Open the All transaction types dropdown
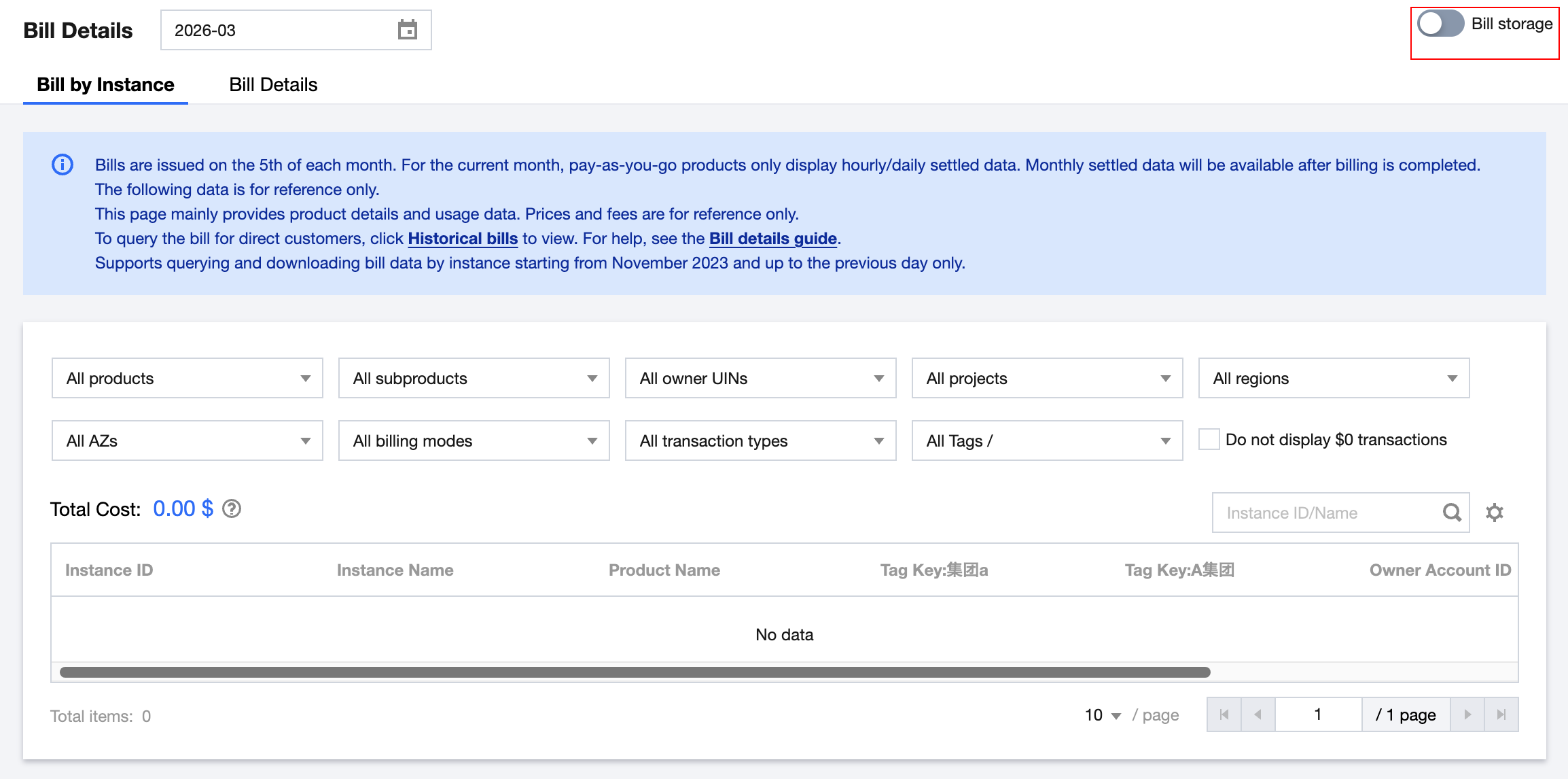The height and width of the screenshot is (779, 1568). 760,441
